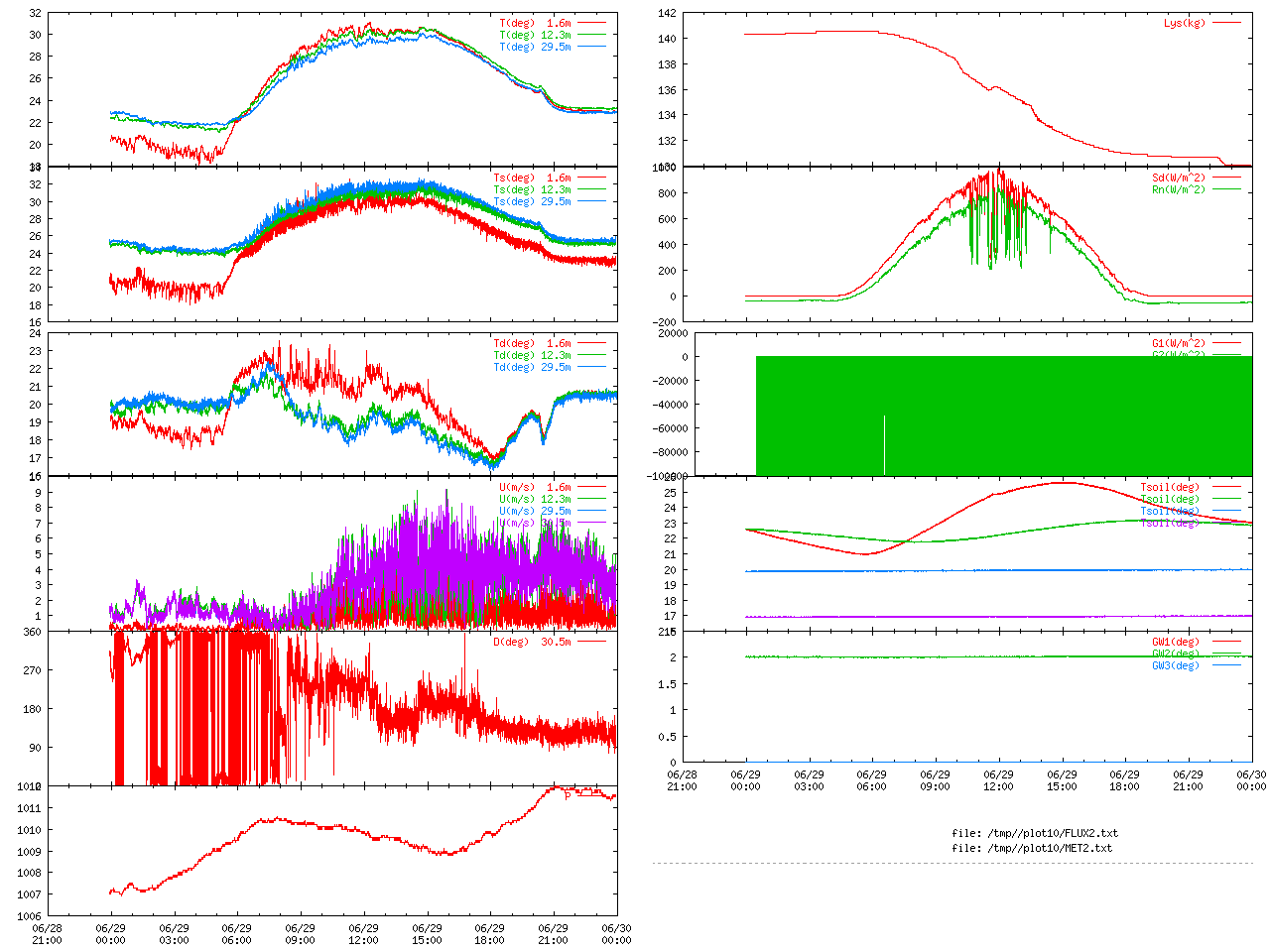This screenshot has height=952, width=1270.
Task: Click the 142 tick on the Lys axis
Action: tap(666, 14)
